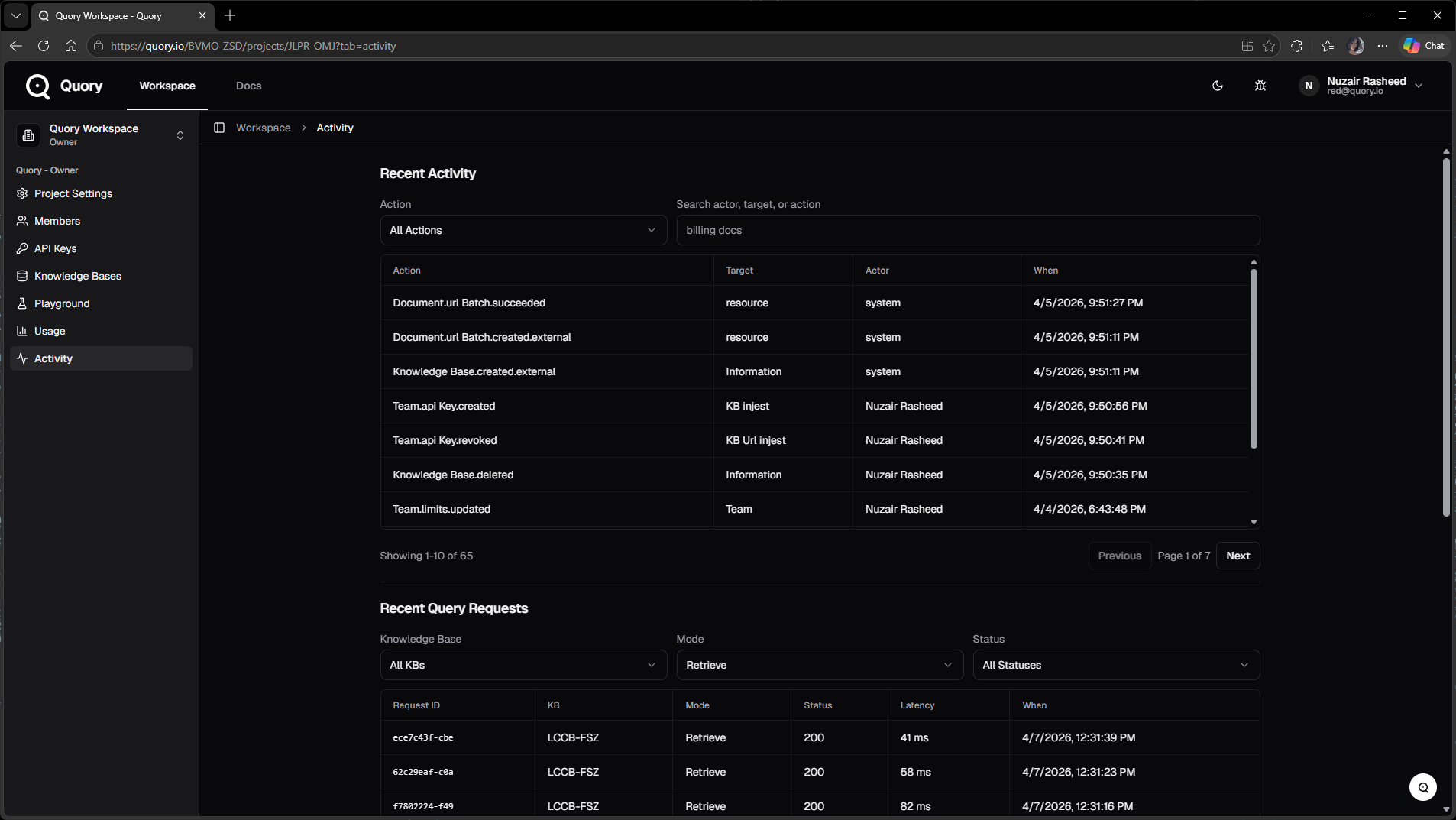Toggle the sidebar panel icon
This screenshot has width=1456, height=820.
pyautogui.click(x=219, y=128)
